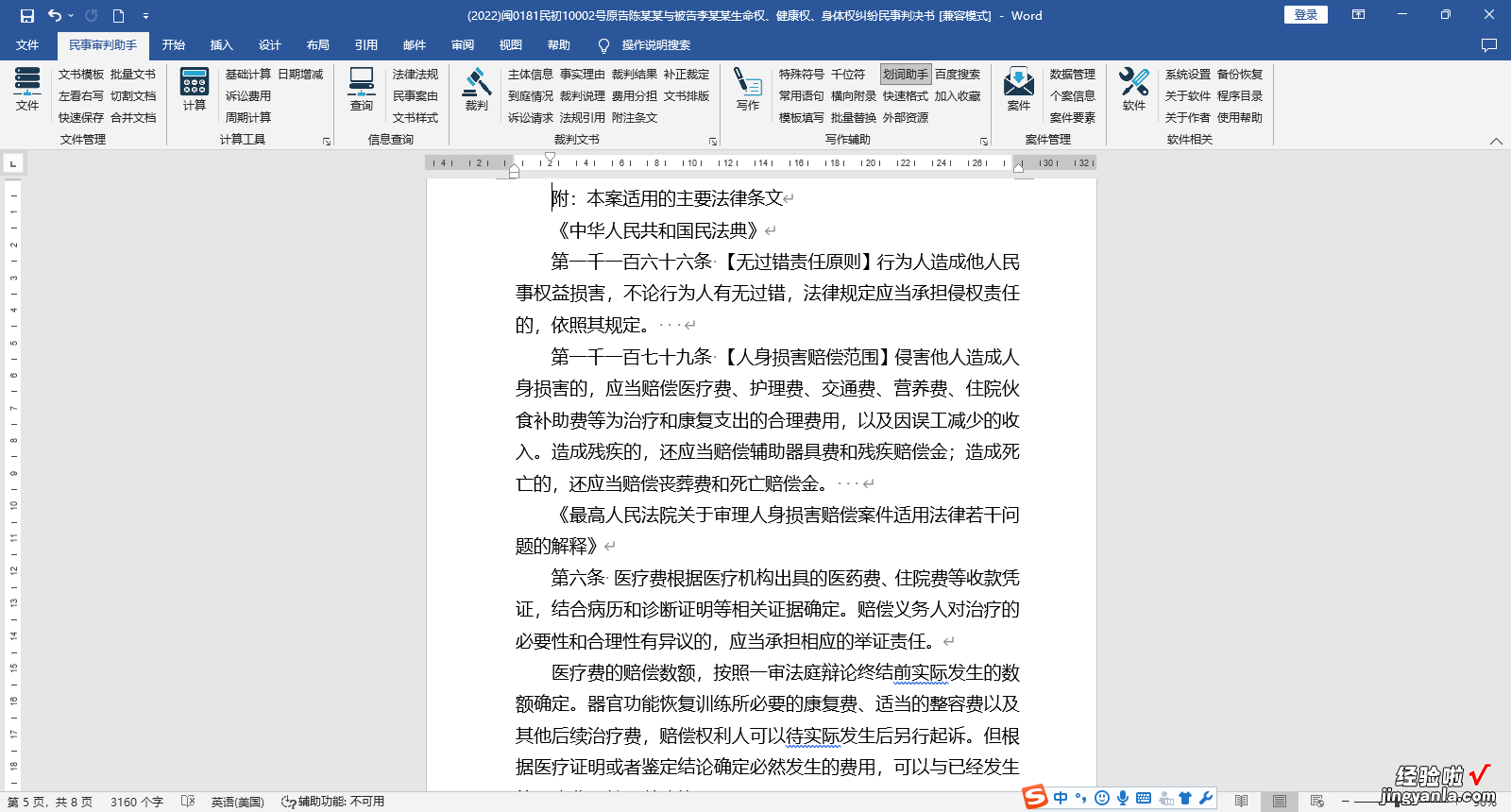Click the right indent marker on the ruler
The image size is (1511, 812).
1019,168
